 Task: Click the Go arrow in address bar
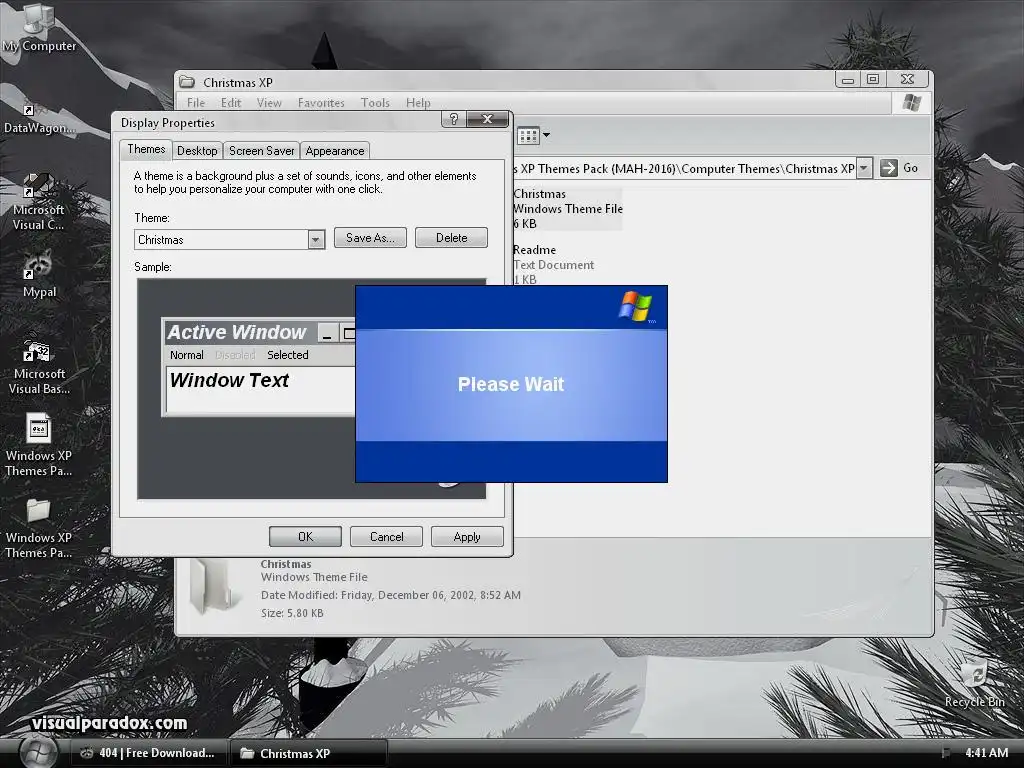click(x=889, y=168)
